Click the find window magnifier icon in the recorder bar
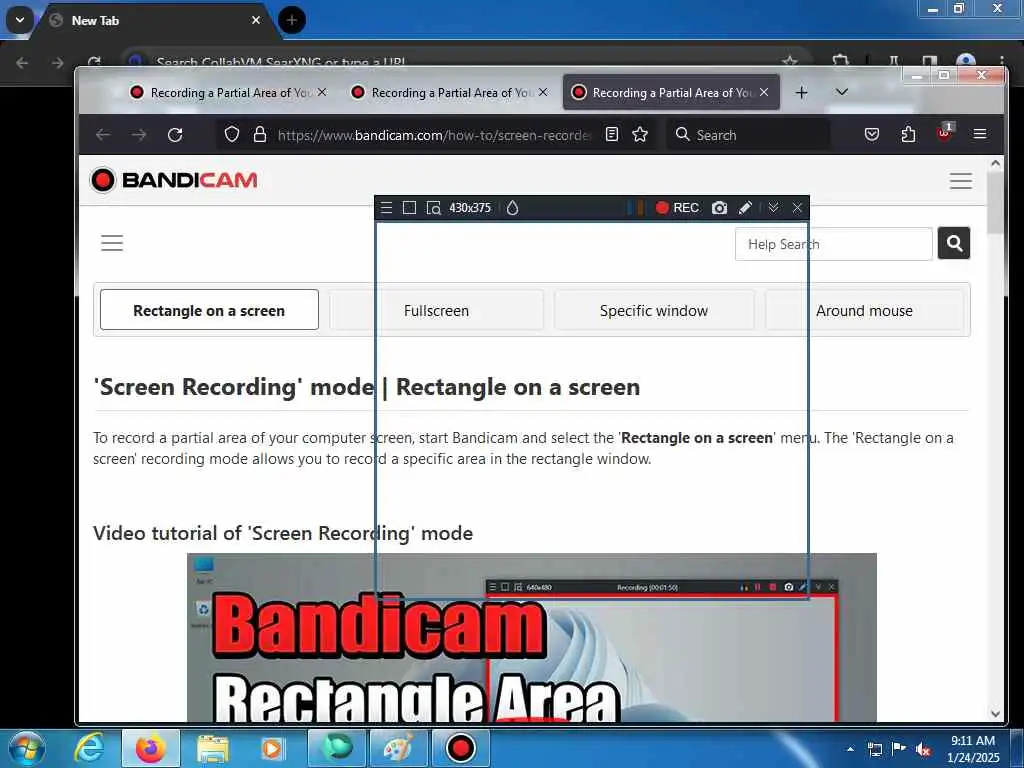The height and width of the screenshot is (768, 1024). pos(433,208)
